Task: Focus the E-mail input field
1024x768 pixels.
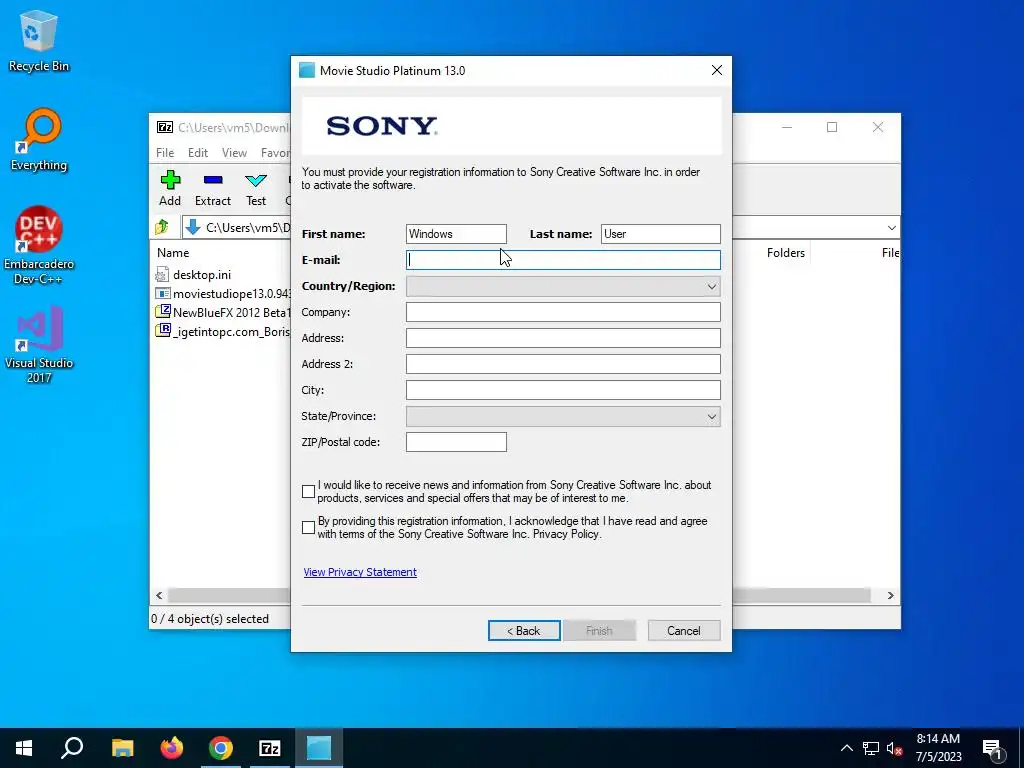Action: 563,260
